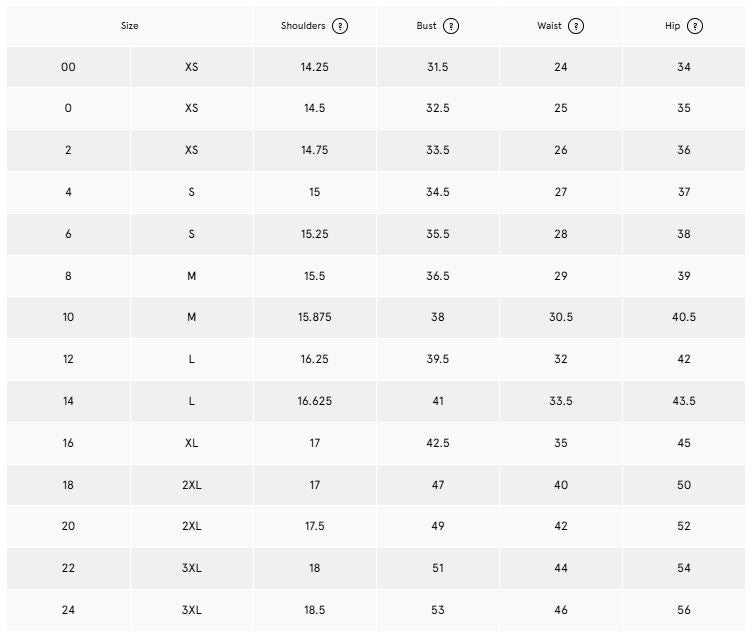The height and width of the screenshot is (640, 752).
Task: Select the 15.875 shoulders value
Action: point(315,317)
